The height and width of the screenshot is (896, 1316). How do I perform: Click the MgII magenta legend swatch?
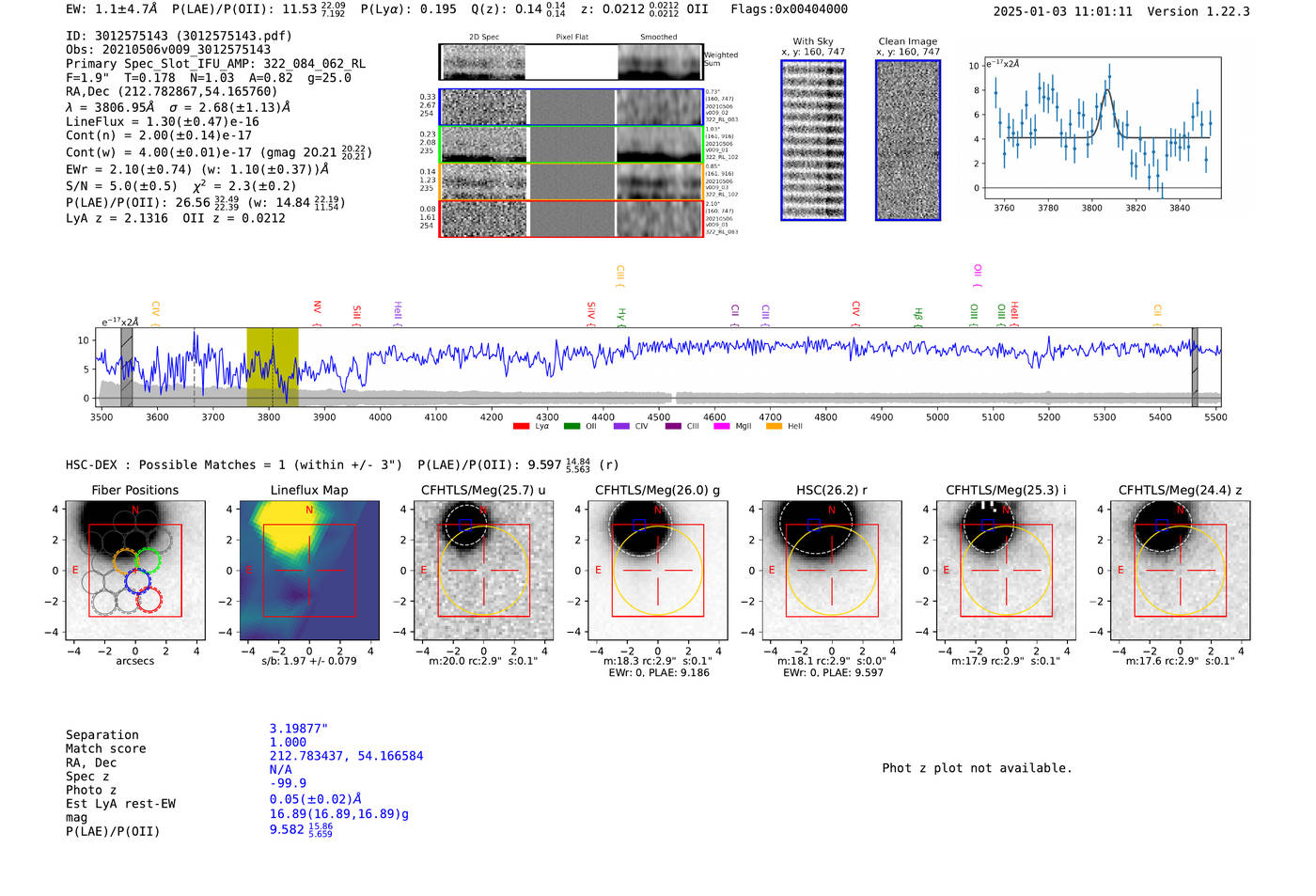[x=722, y=426]
